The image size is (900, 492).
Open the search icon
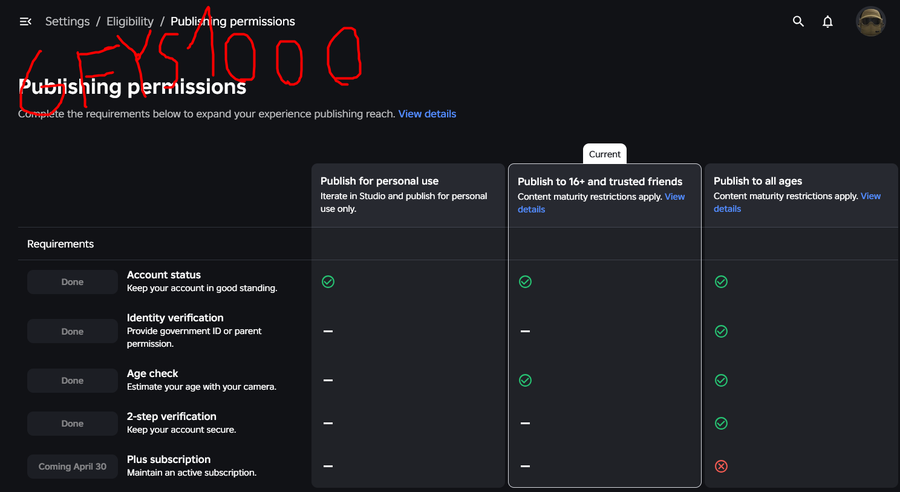[798, 21]
